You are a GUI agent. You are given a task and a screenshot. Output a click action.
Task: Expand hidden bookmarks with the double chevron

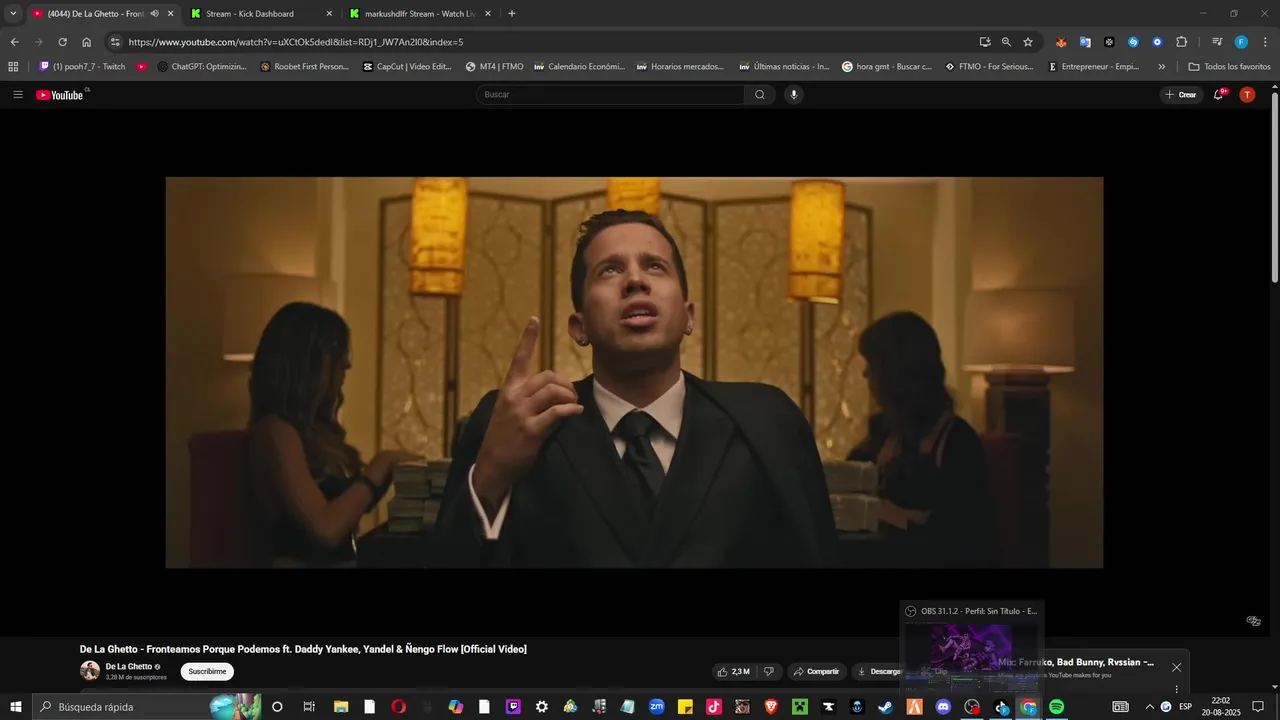[1161, 67]
